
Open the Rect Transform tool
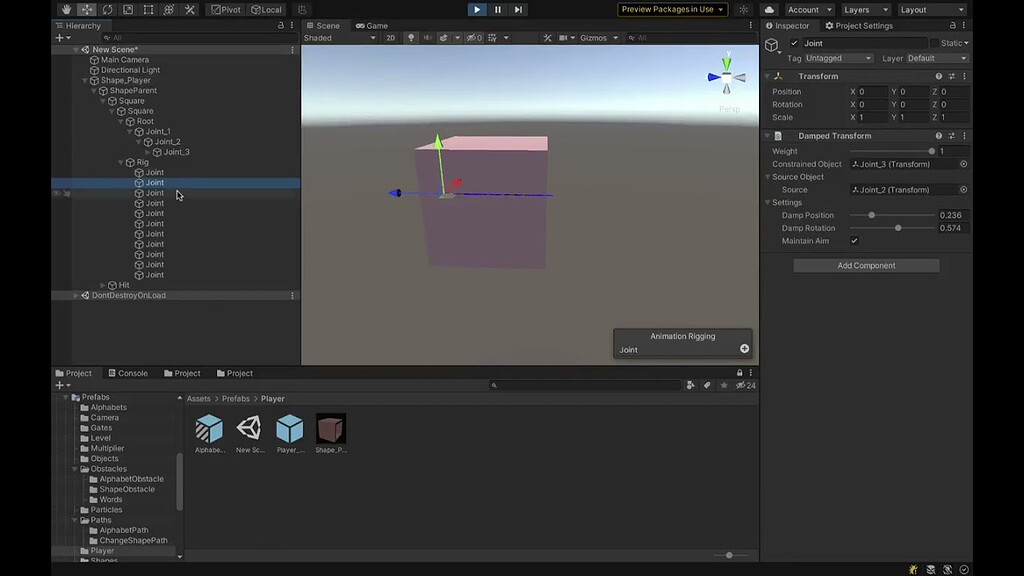point(147,9)
